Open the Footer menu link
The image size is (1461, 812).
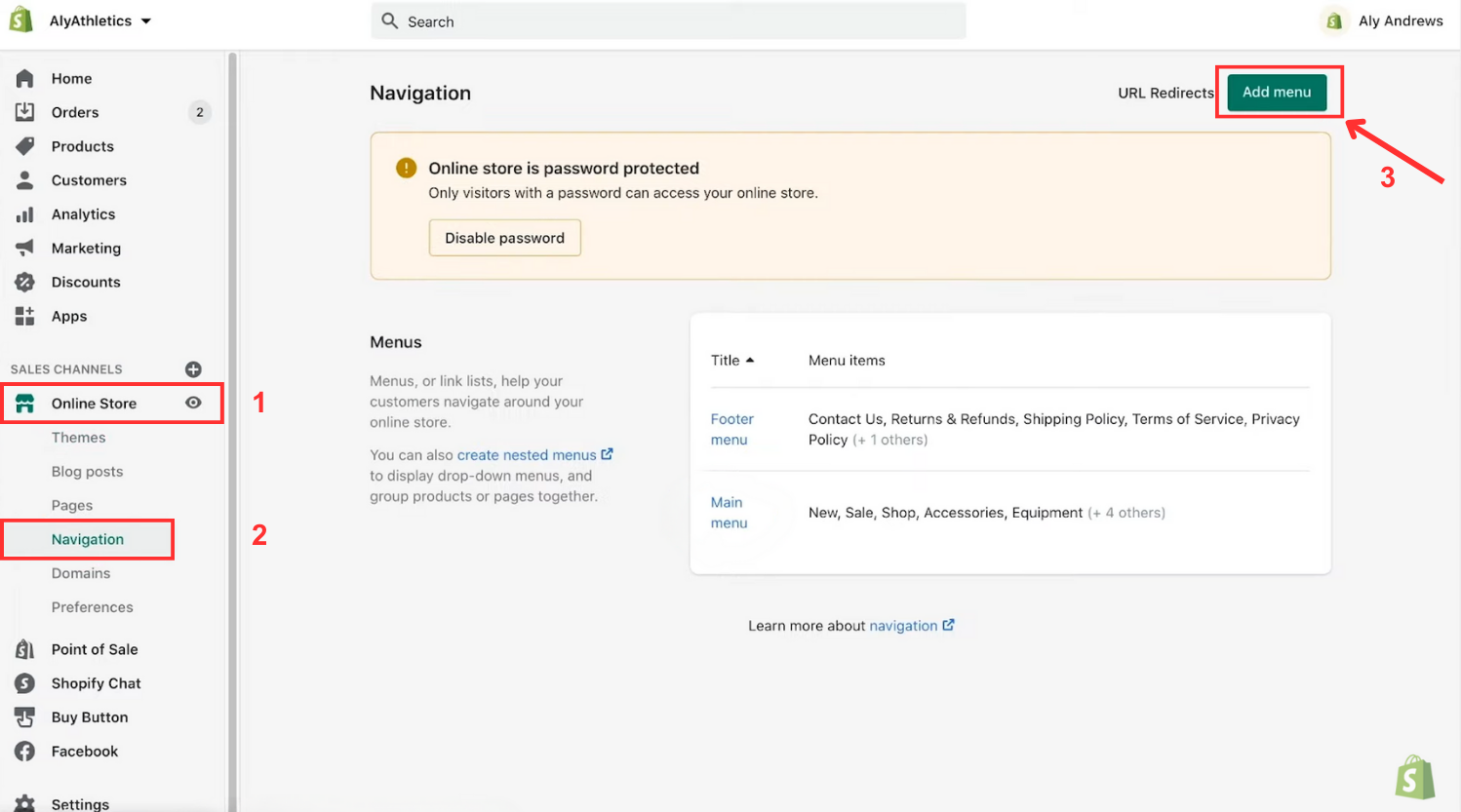pos(731,429)
